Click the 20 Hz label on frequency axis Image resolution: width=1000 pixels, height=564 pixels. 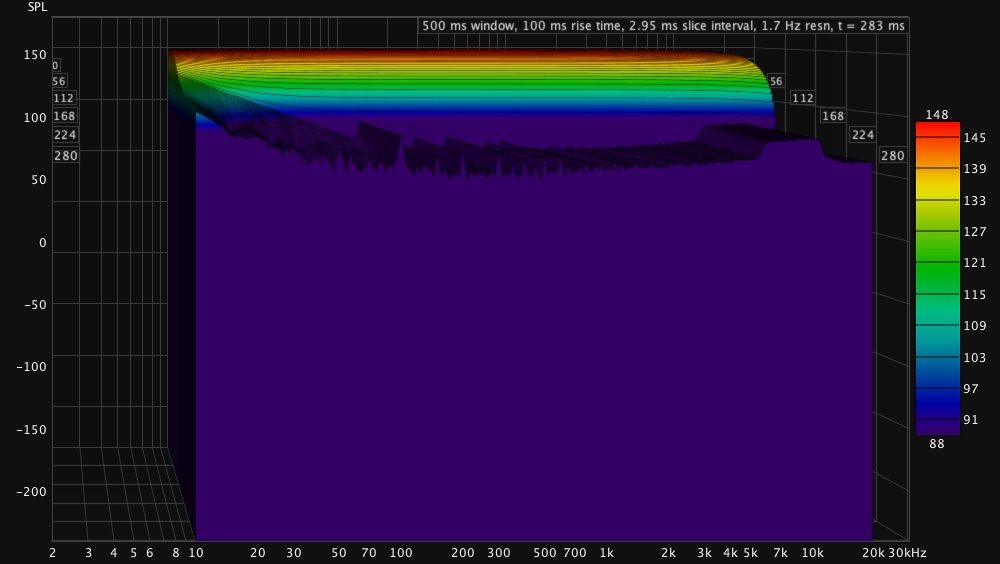[x=258, y=553]
